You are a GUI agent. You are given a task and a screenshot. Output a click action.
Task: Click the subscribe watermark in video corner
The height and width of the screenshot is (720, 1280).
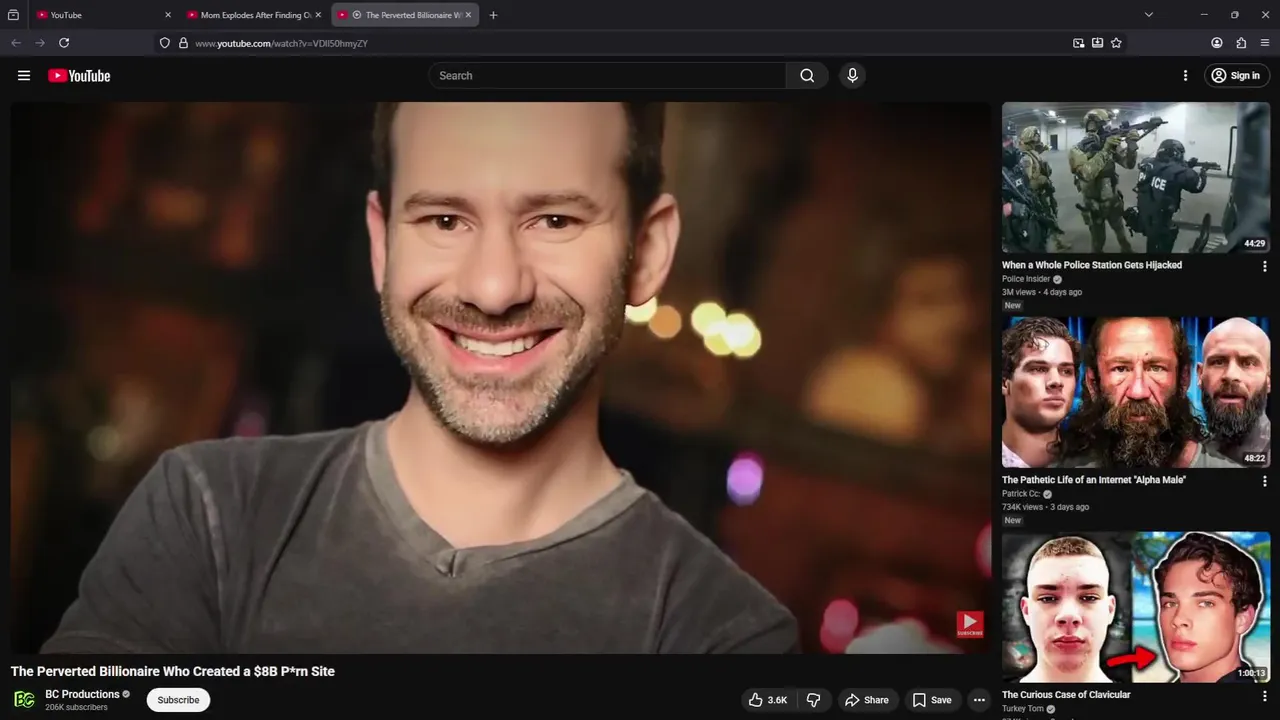[970, 625]
